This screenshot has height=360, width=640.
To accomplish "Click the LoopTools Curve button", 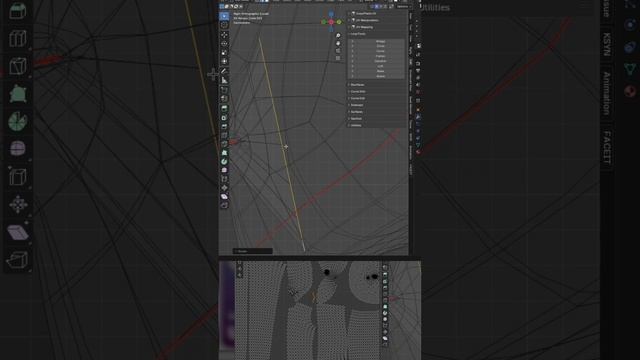I will [x=380, y=51].
